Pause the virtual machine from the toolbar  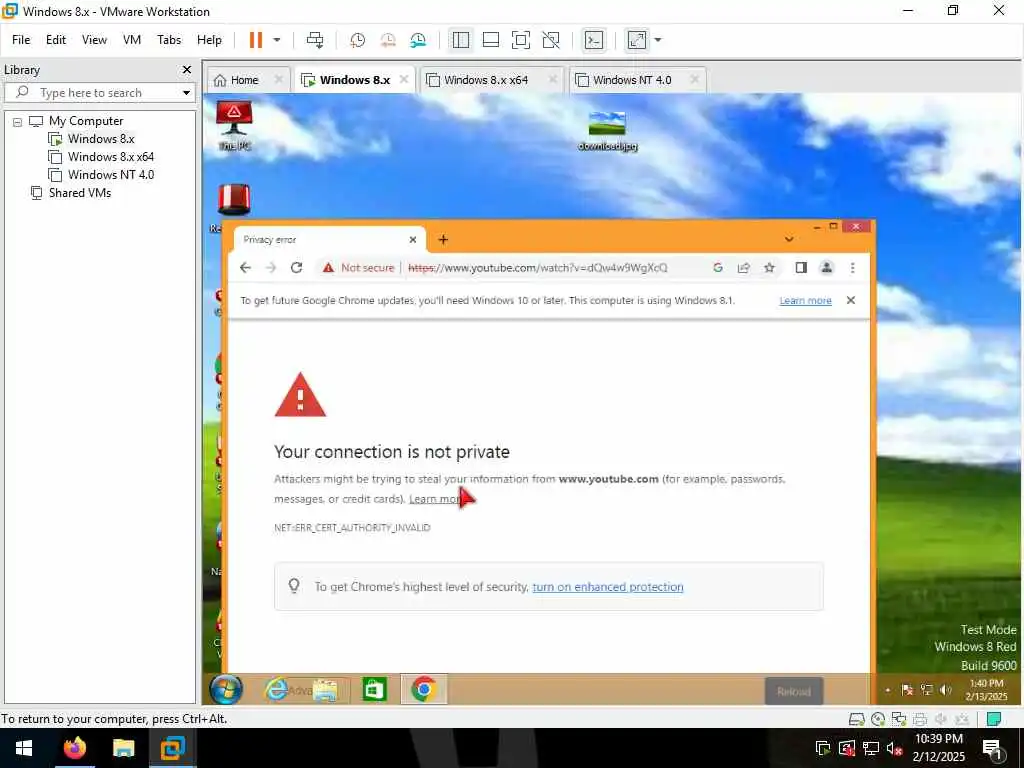[255, 40]
